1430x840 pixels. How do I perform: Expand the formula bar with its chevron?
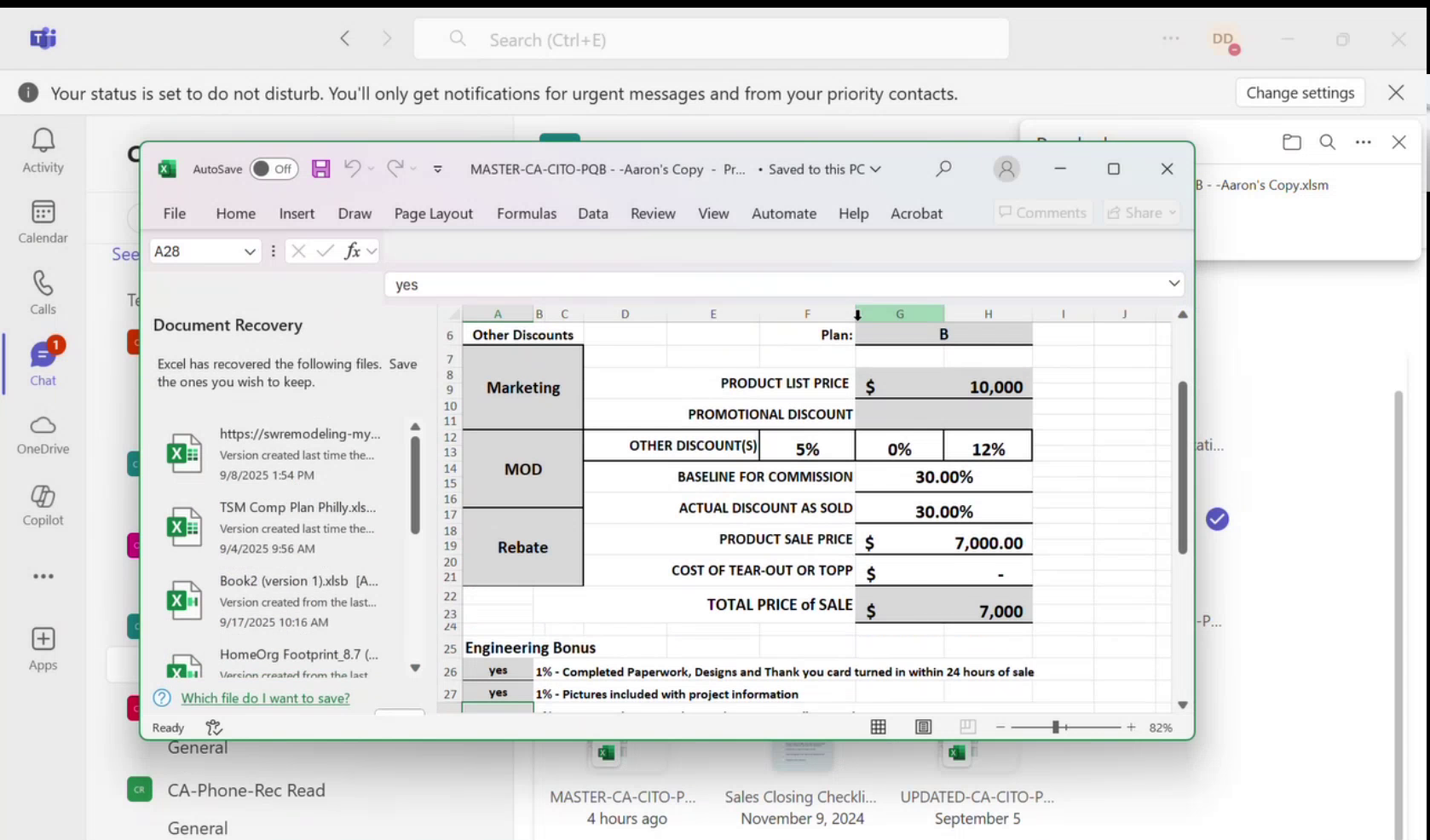point(1174,284)
